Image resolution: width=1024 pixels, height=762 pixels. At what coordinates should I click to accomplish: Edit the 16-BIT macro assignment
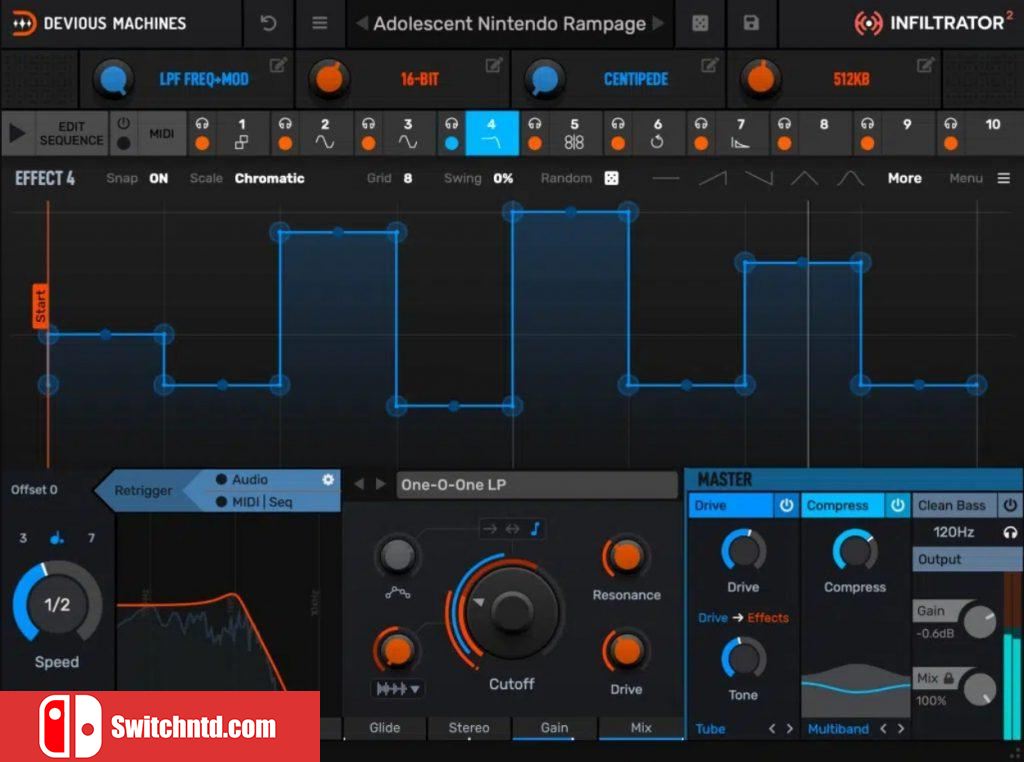point(494,65)
